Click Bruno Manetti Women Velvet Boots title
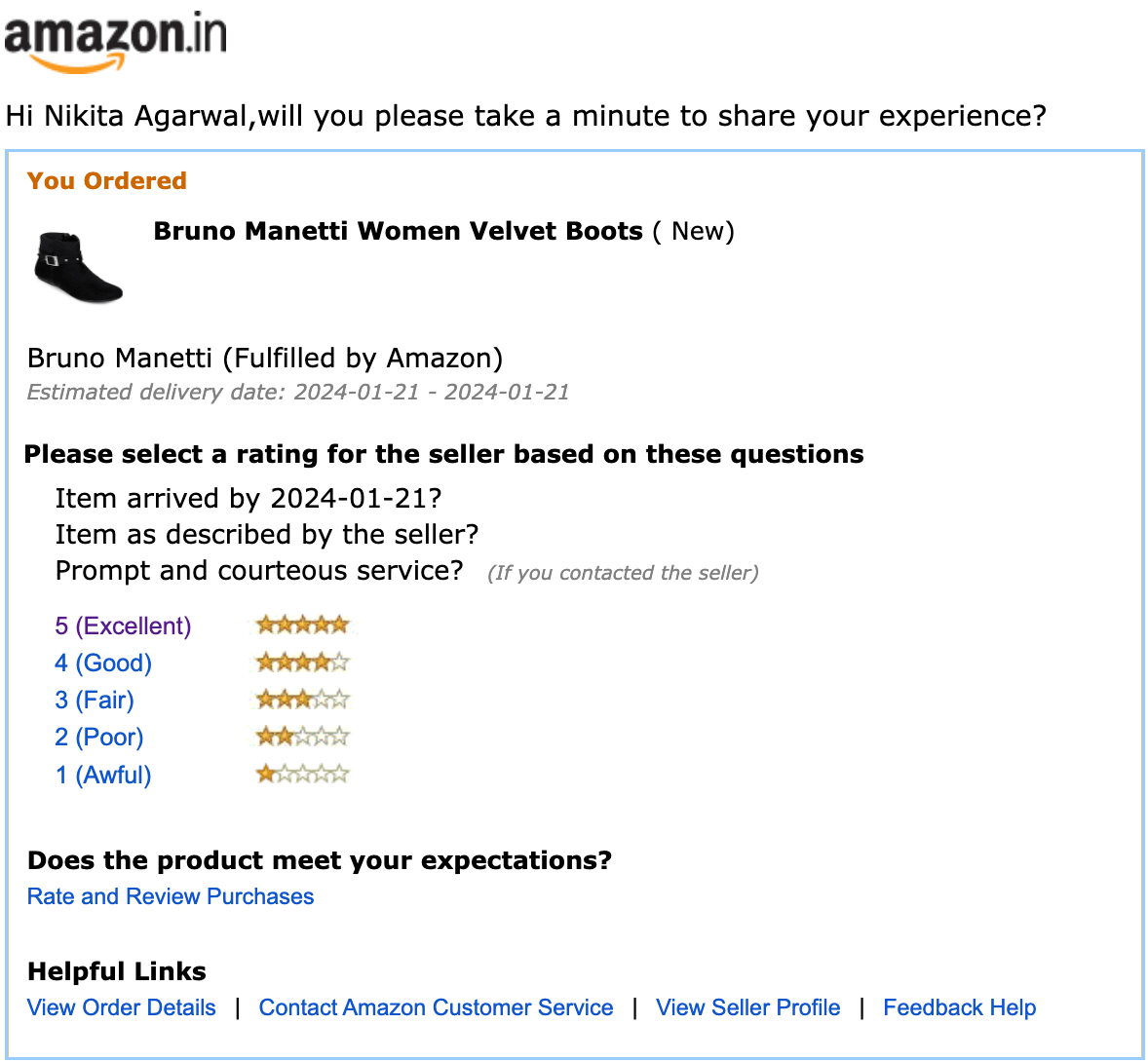1148x1062 pixels. pyautogui.click(x=398, y=231)
